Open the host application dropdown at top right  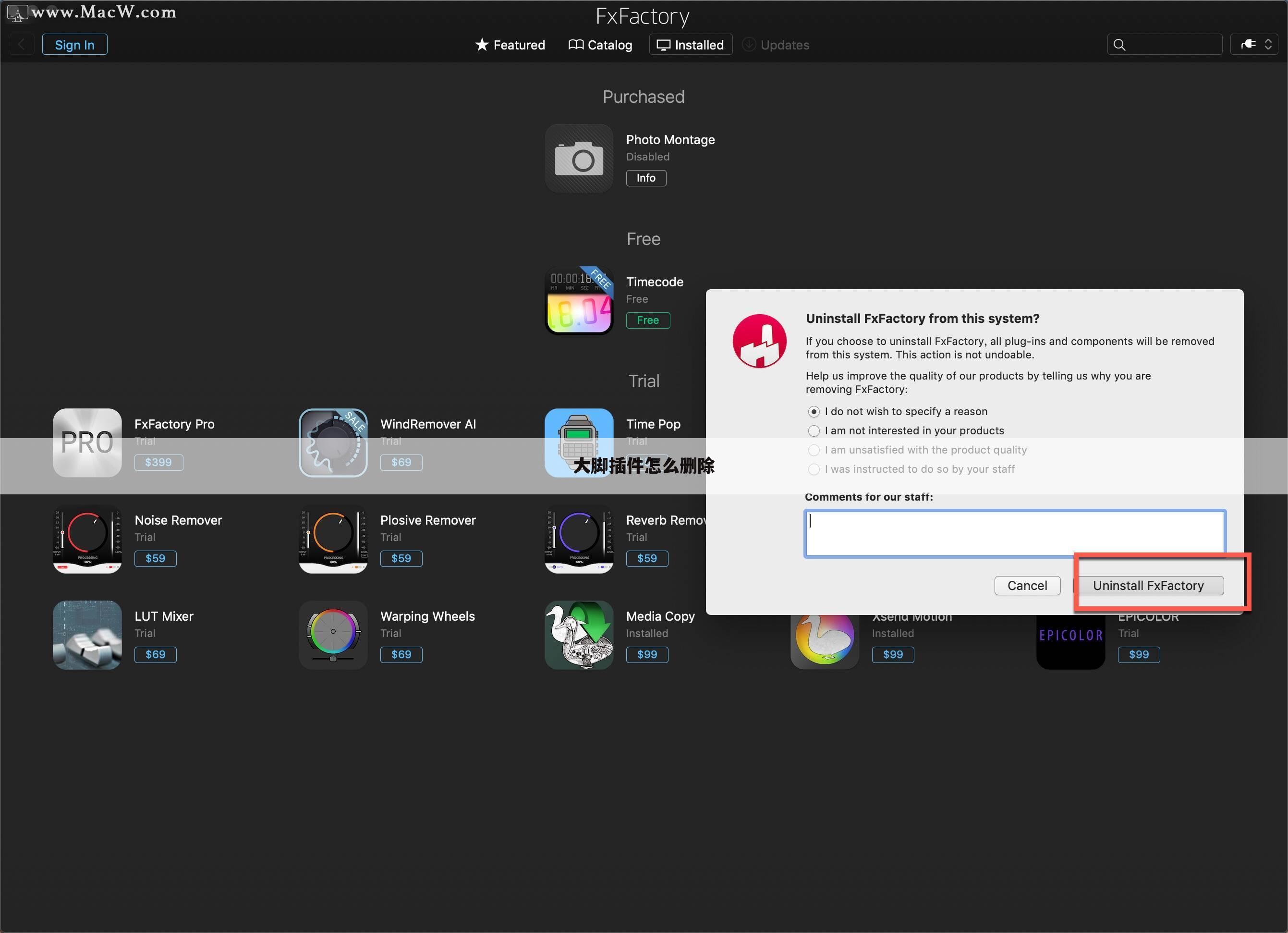(1254, 44)
